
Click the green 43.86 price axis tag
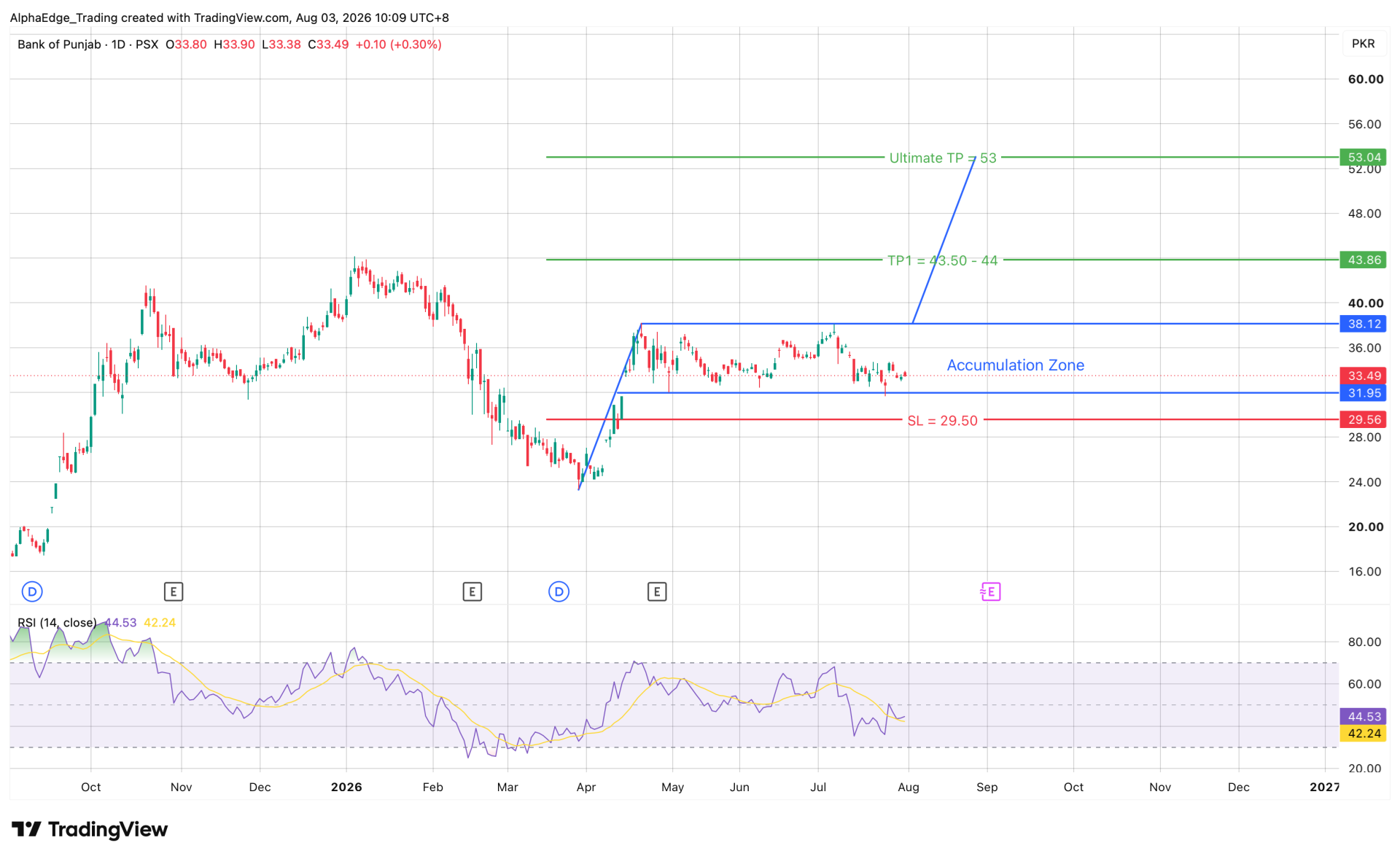pyautogui.click(x=1363, y=260)
